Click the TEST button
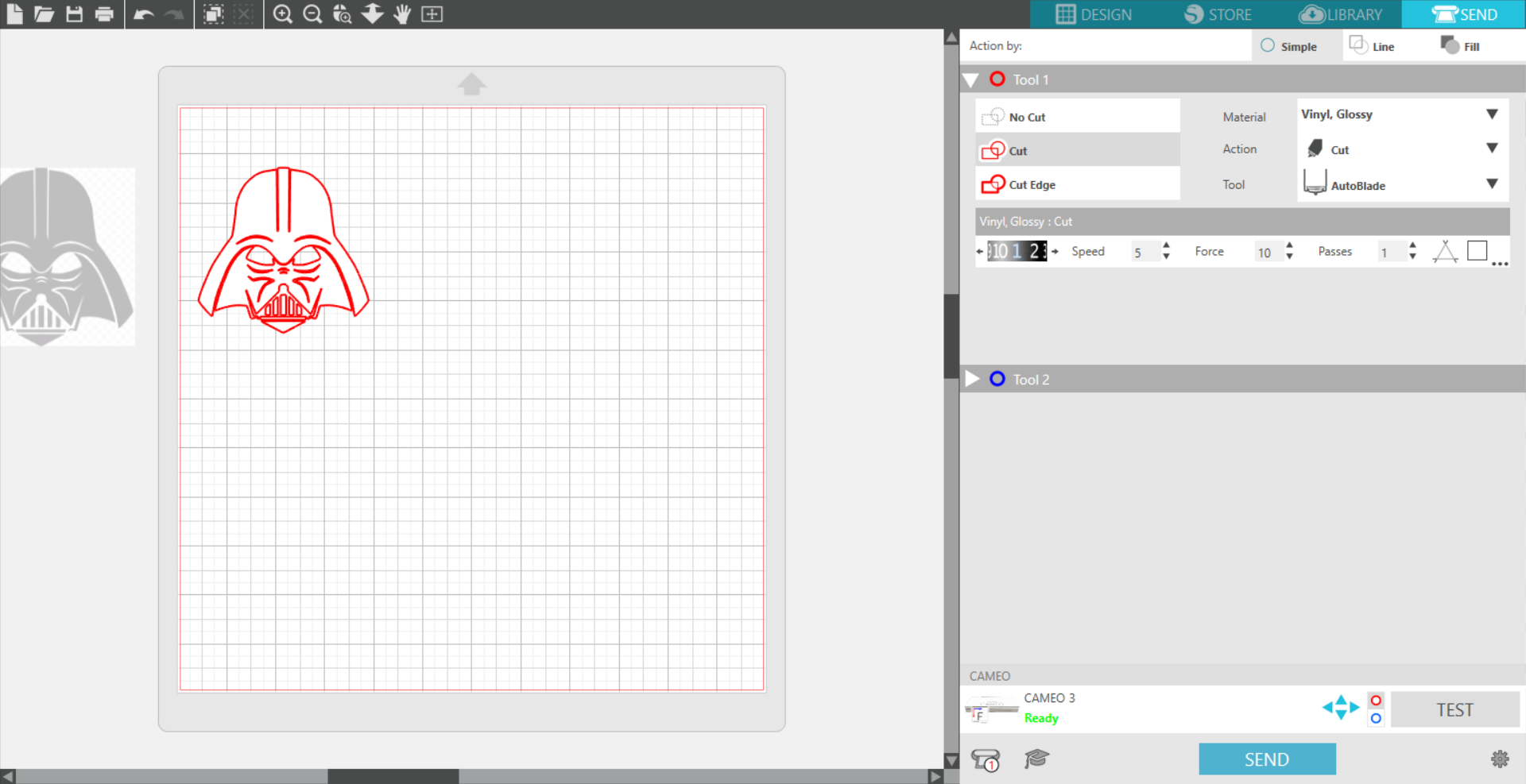The width and height of the screenshot is (1526, 784). 1455,709
